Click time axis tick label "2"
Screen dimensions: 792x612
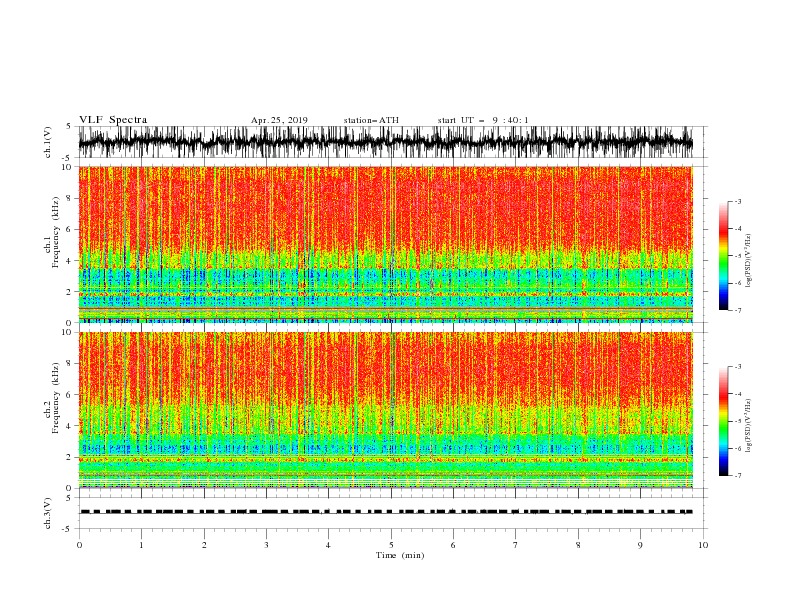pyautogui.click(x=204, y=545)
